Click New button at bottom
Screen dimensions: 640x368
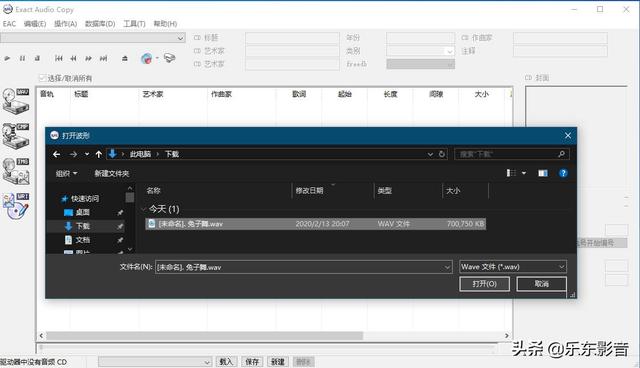click(278, 361)
